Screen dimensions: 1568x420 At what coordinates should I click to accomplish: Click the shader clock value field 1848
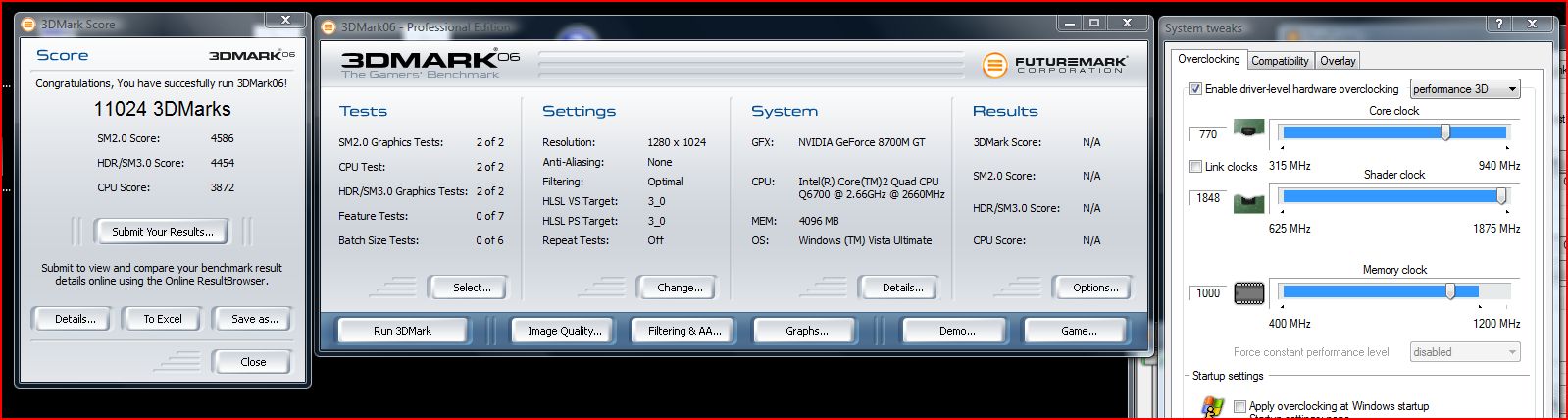tap(1208, 198)
